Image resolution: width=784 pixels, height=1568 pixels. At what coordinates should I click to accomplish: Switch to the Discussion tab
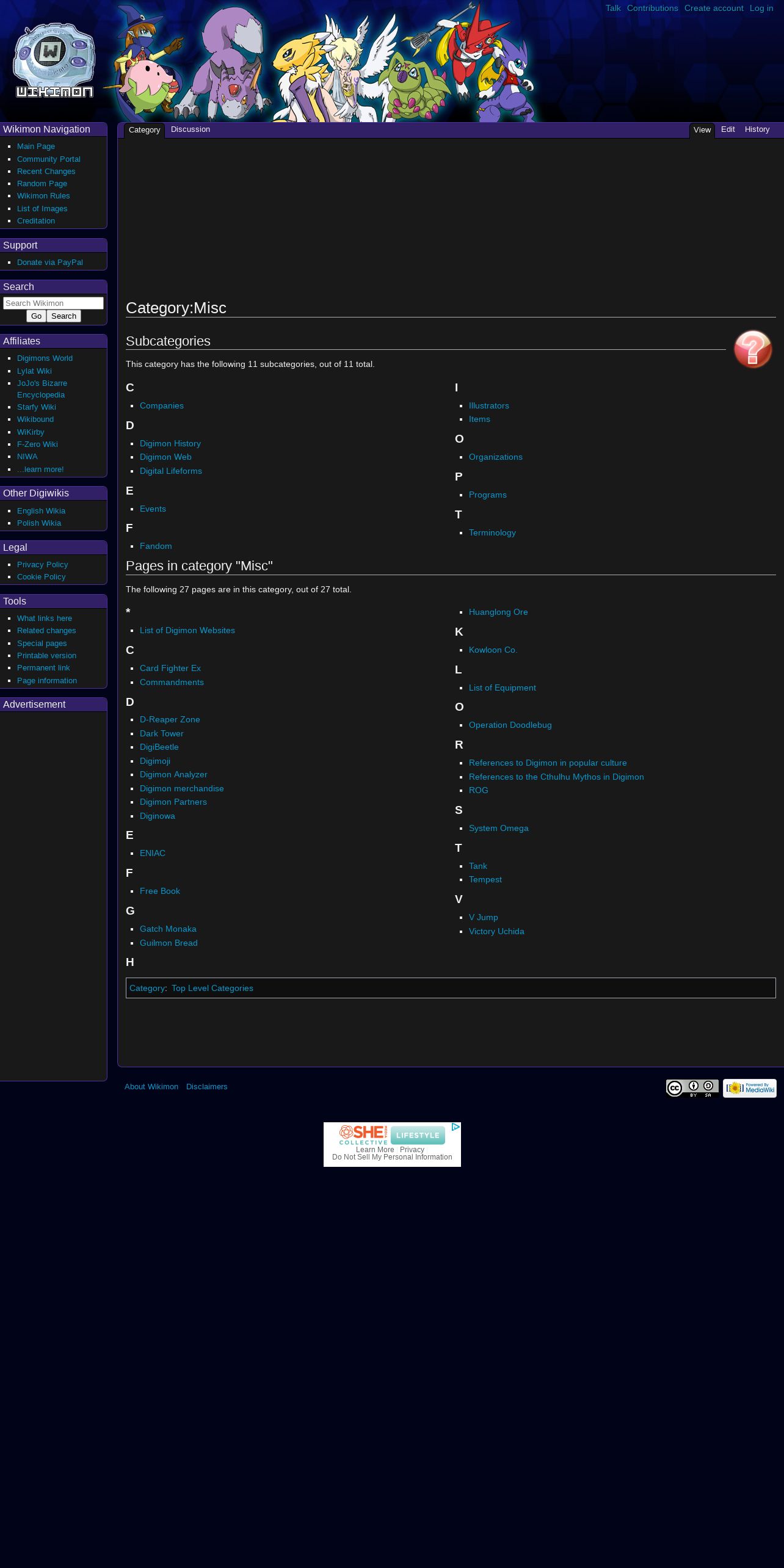(191, 129)
